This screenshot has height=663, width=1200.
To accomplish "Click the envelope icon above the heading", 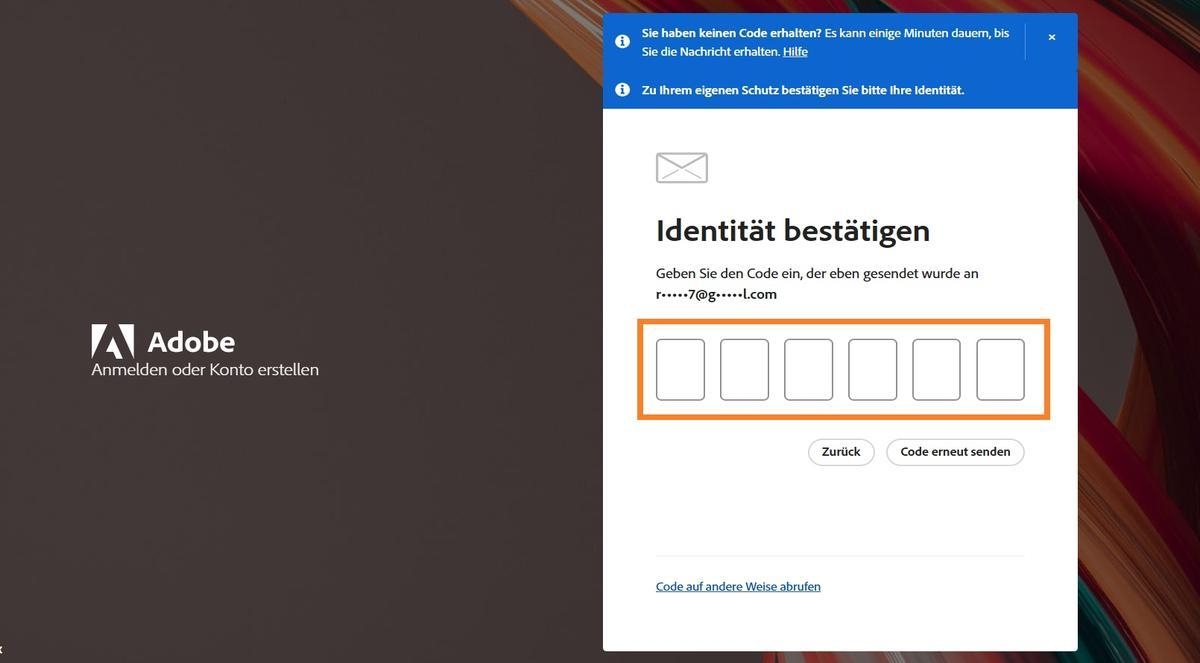I will [x=681, y=167].
